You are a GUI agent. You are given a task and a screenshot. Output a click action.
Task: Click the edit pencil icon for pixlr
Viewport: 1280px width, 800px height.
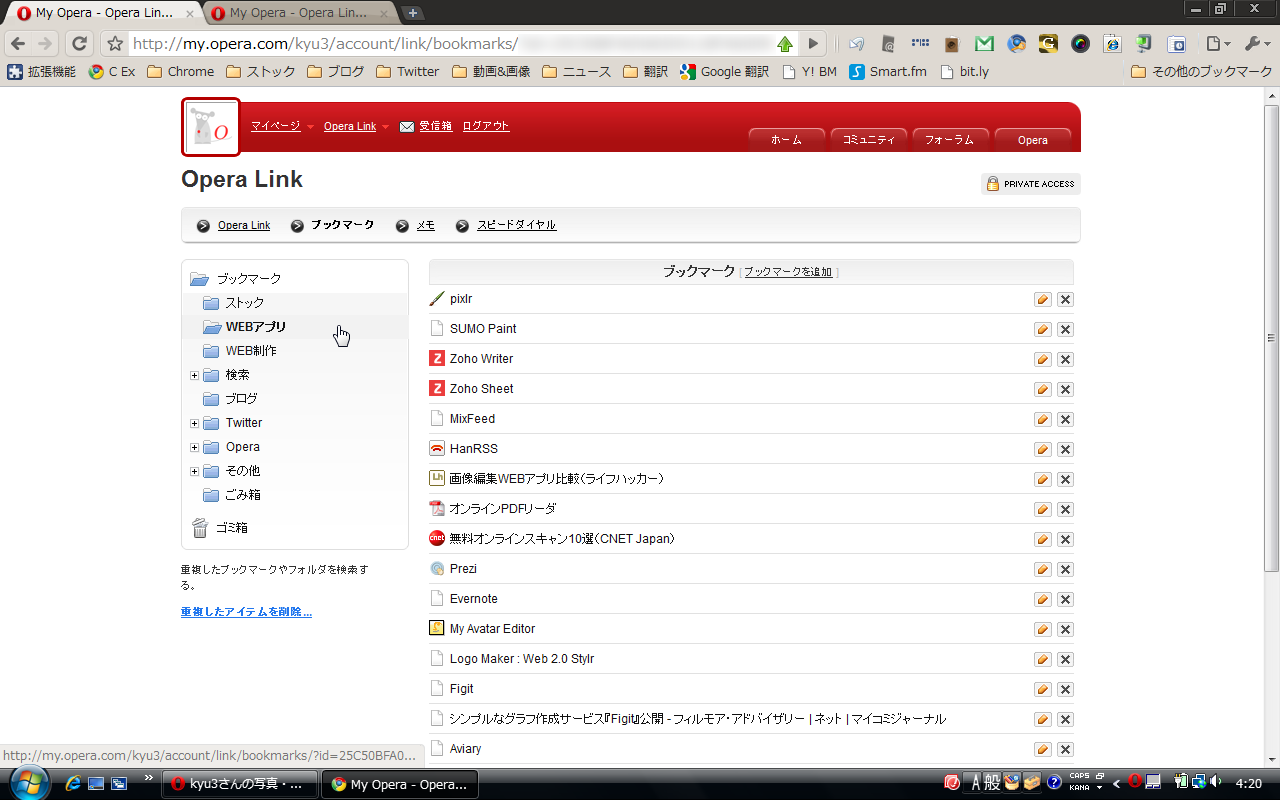tap(1042, 299)
